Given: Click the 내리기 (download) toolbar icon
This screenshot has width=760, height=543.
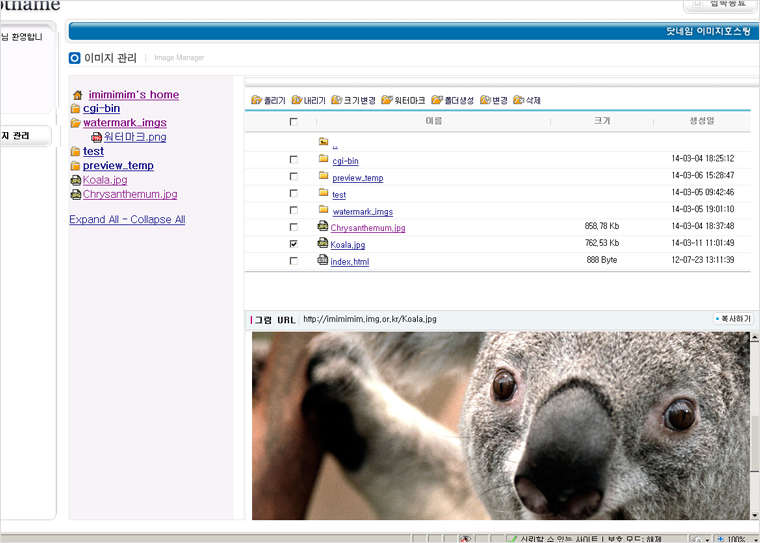Looking at the screenshot, I should click(x=297, y=100).
